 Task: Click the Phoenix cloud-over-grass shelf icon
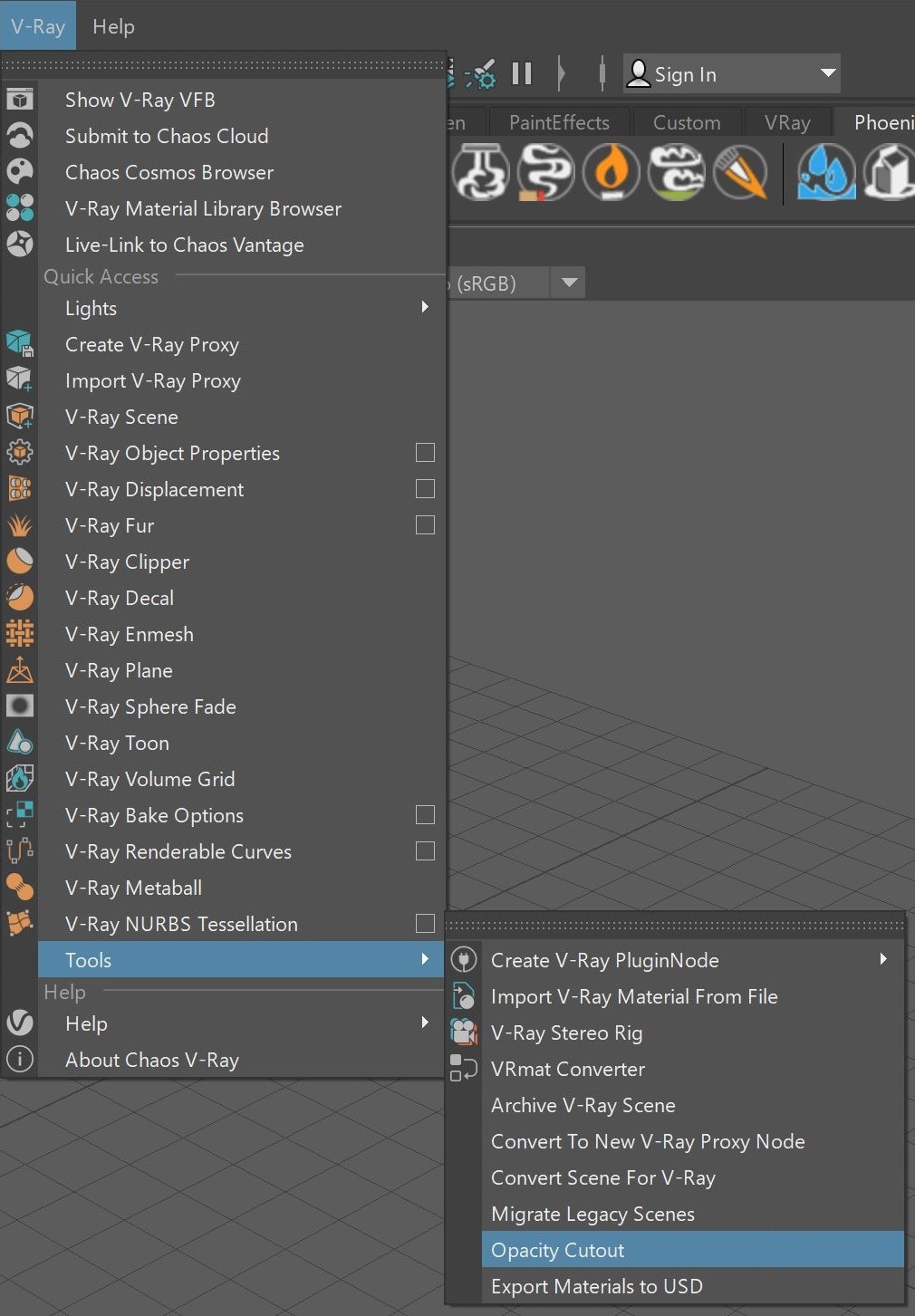coord(677,171)
